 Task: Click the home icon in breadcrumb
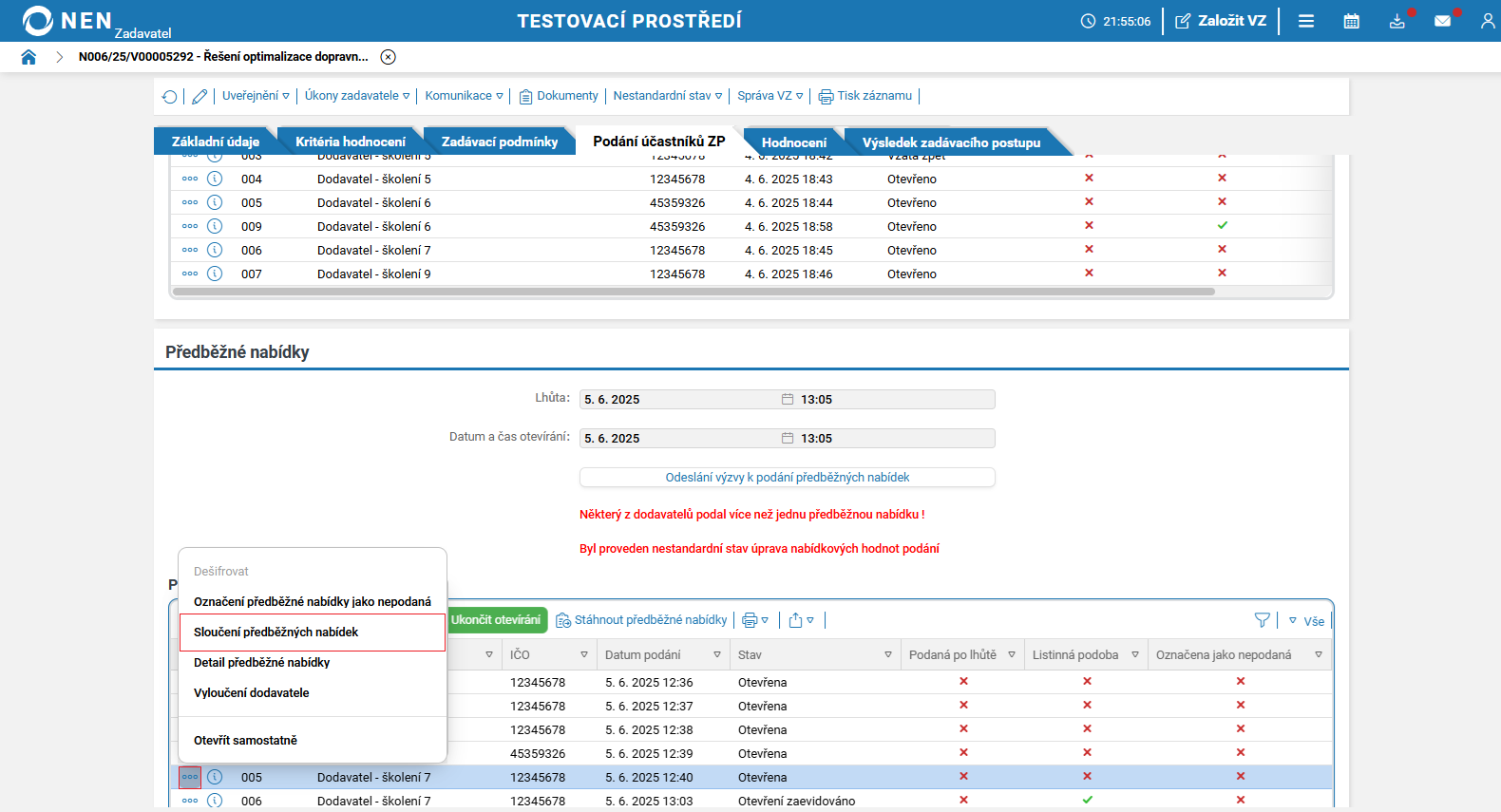28,57
